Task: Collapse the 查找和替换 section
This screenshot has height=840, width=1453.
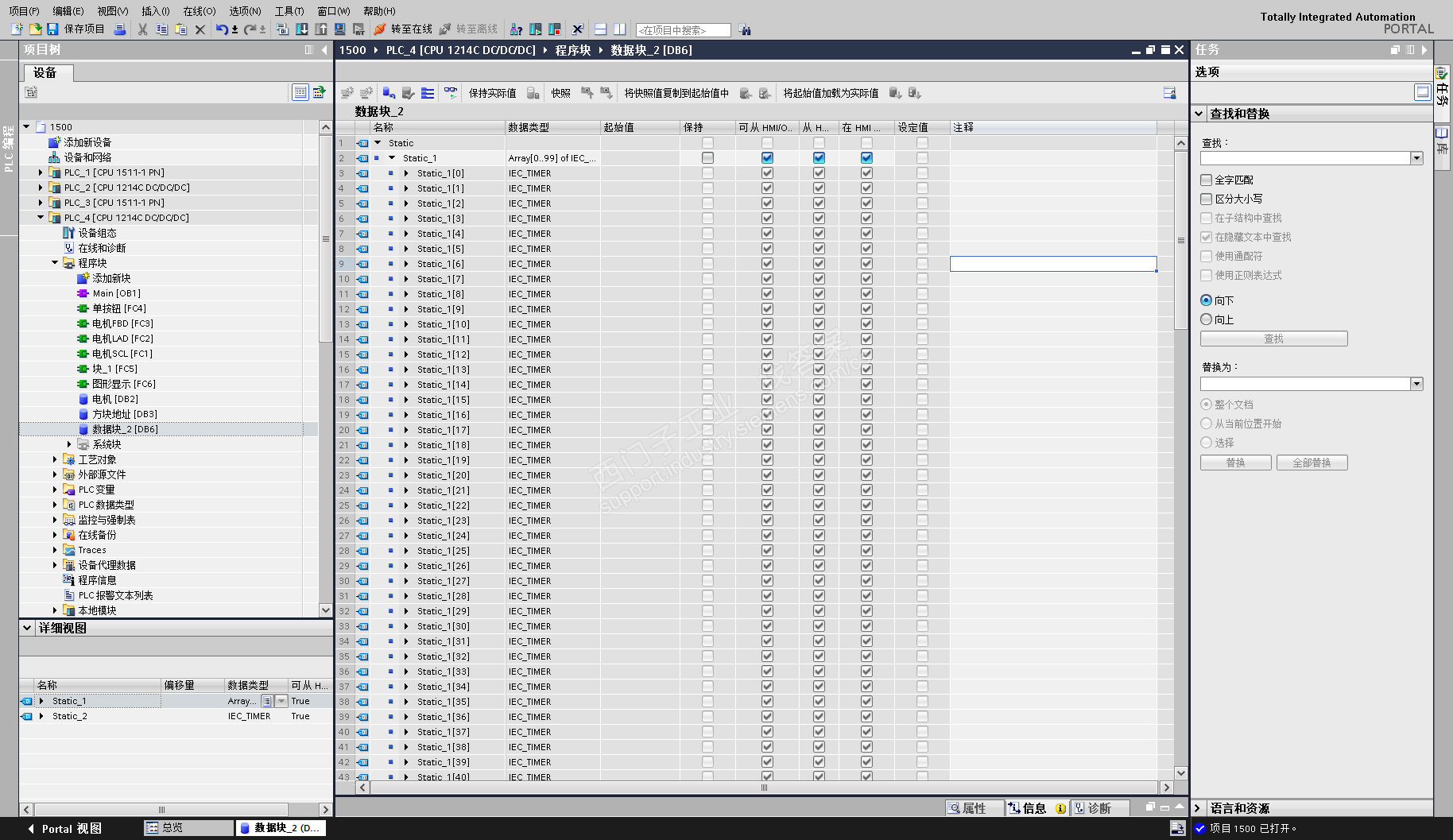Action: point(1199,114)
